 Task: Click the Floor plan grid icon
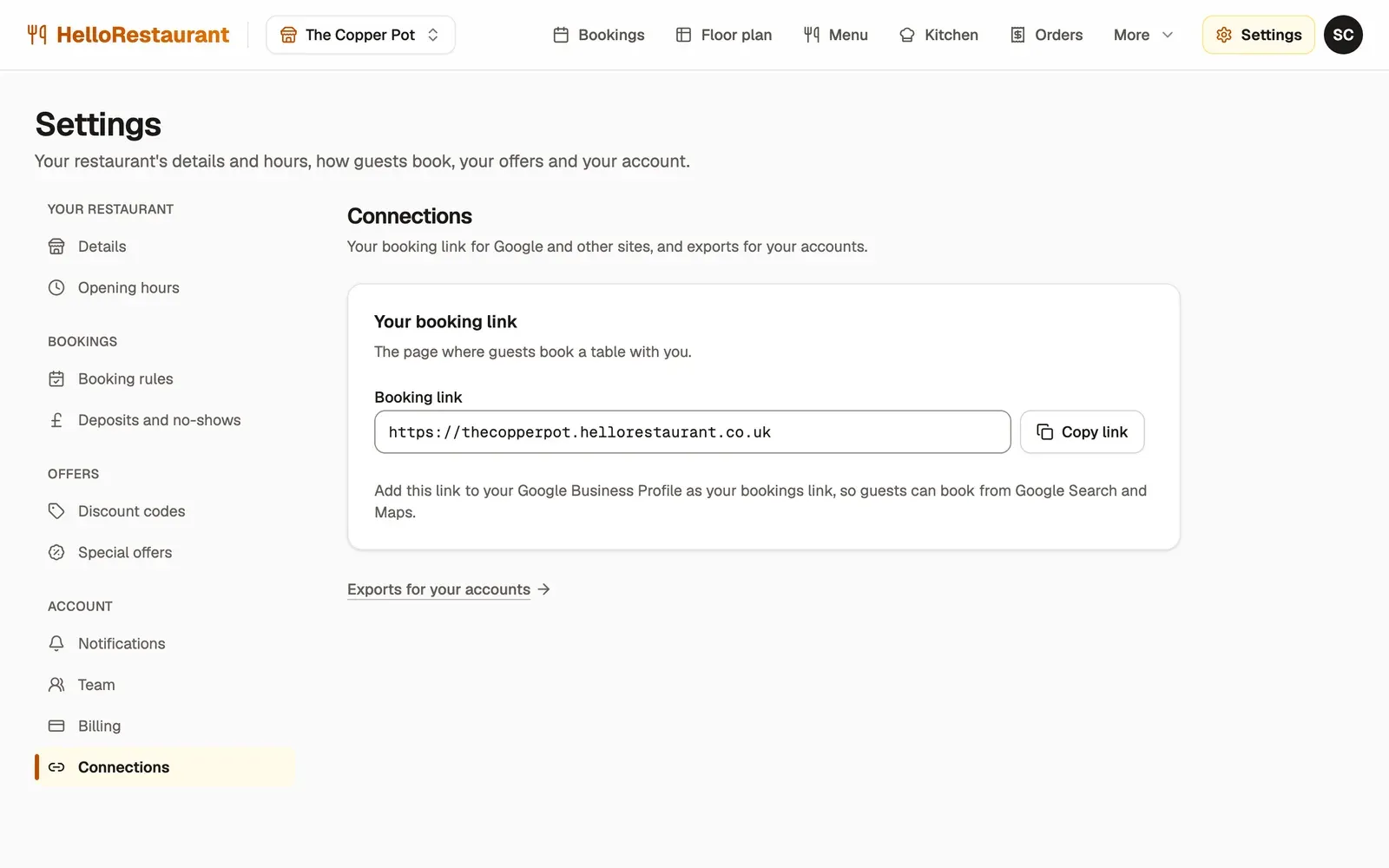click(684, 35)
